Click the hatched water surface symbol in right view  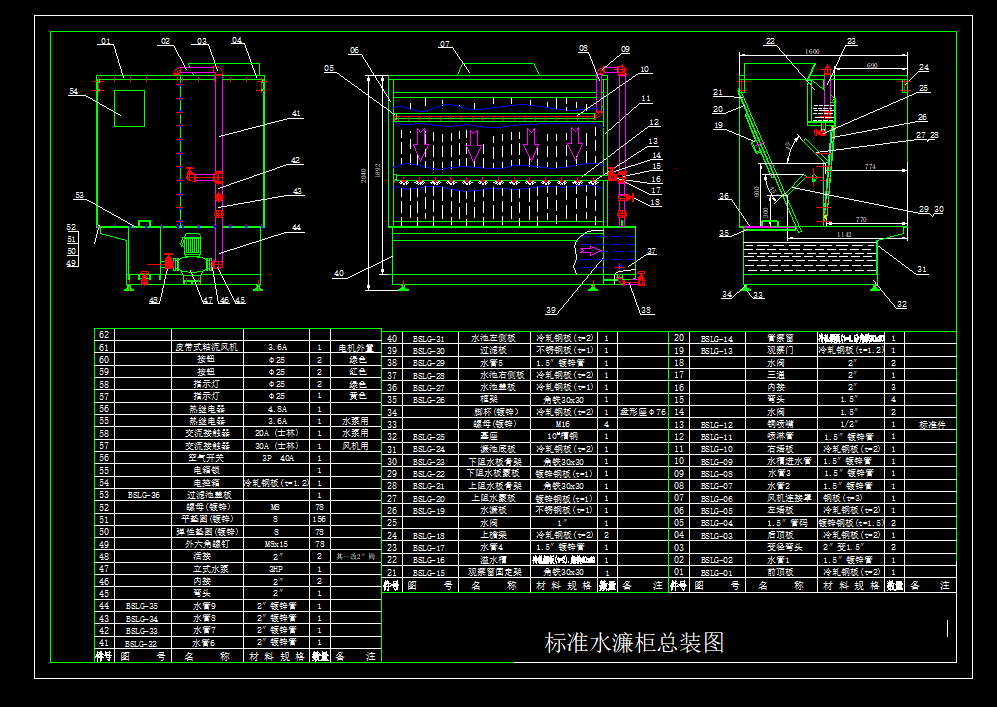(807, 258)
